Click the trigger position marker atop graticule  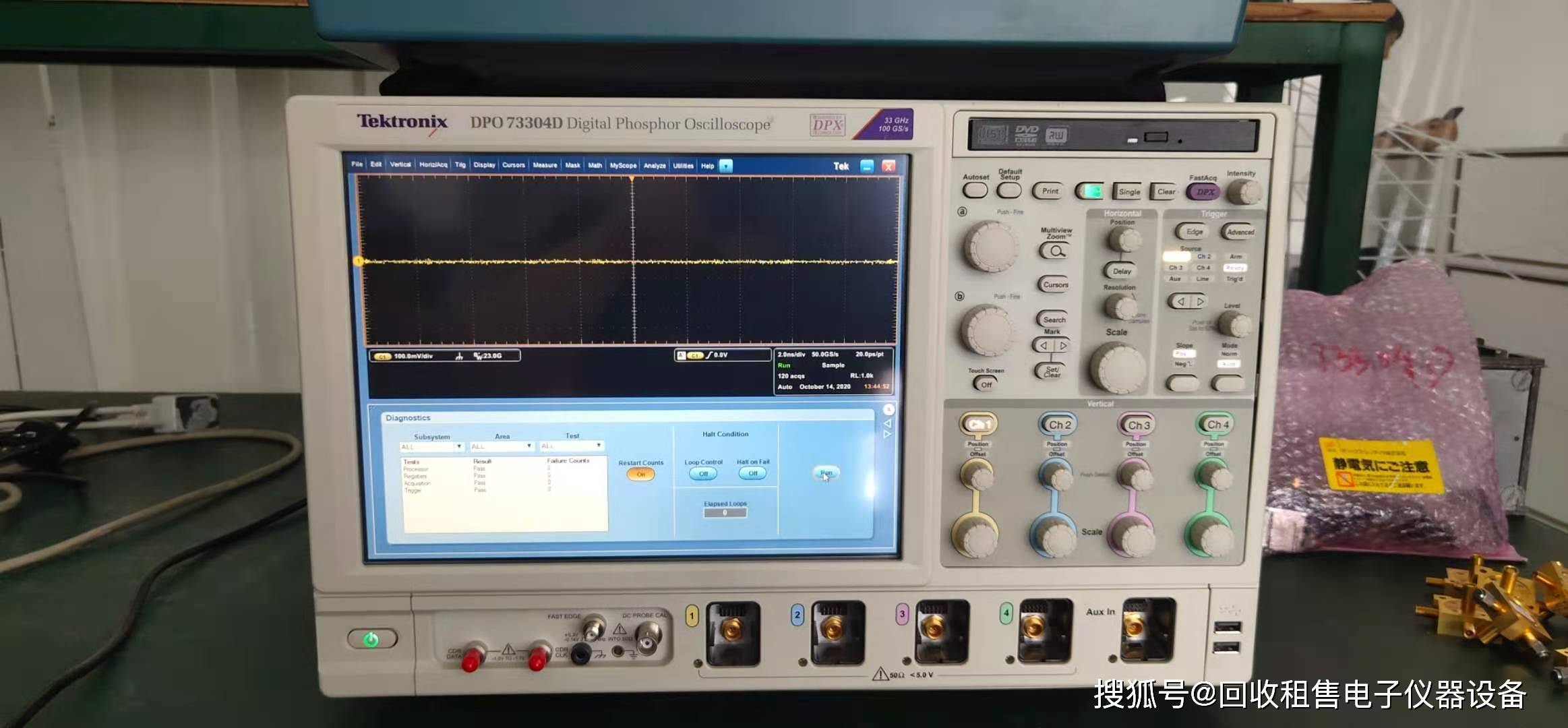click(632, 179)
